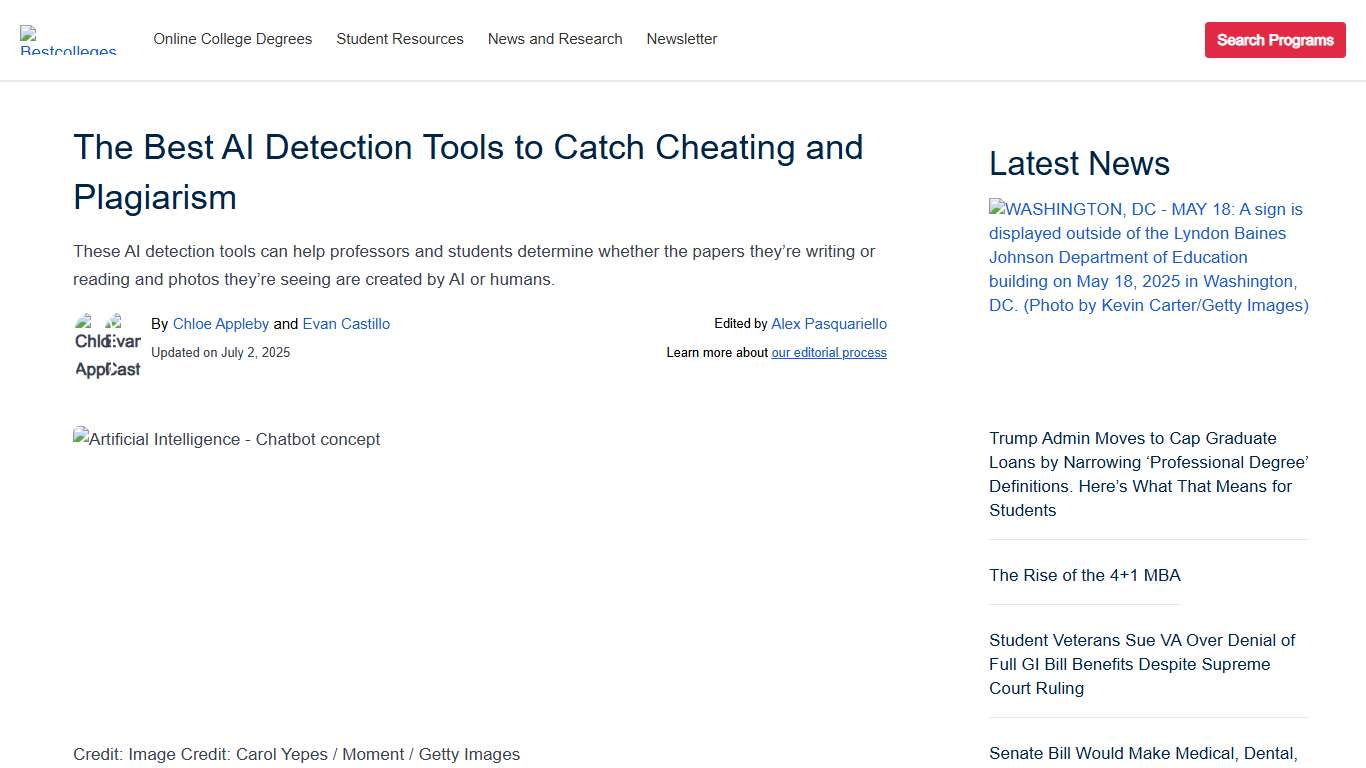Viewport: 1366px width, 768px height.
Task: Select the News and Research nav item
Action: 555,39
